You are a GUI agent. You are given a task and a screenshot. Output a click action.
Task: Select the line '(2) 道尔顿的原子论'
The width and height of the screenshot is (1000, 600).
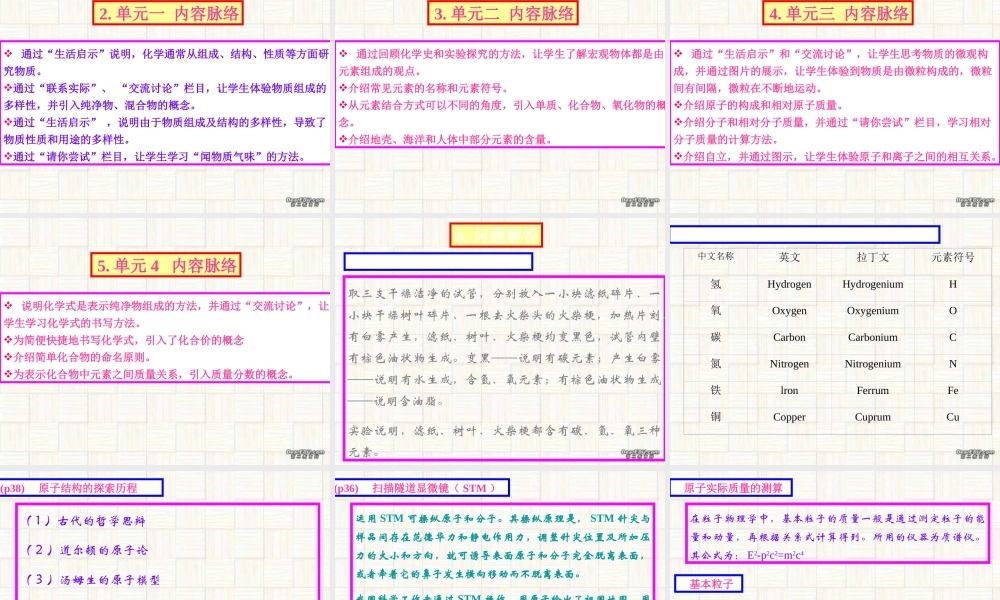[86, 550]
